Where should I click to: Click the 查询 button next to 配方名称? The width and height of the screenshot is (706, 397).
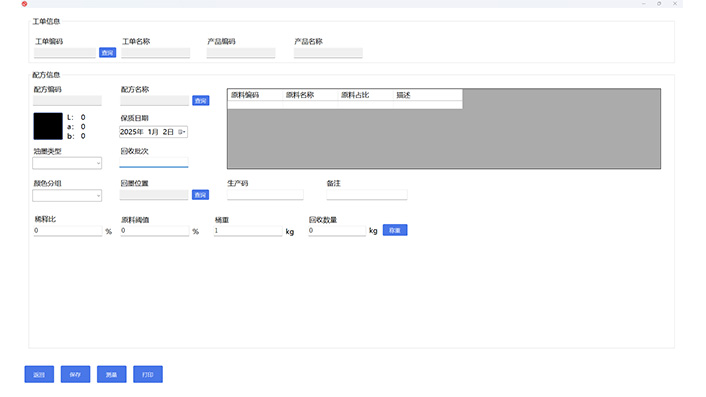(x=201, y=100)
